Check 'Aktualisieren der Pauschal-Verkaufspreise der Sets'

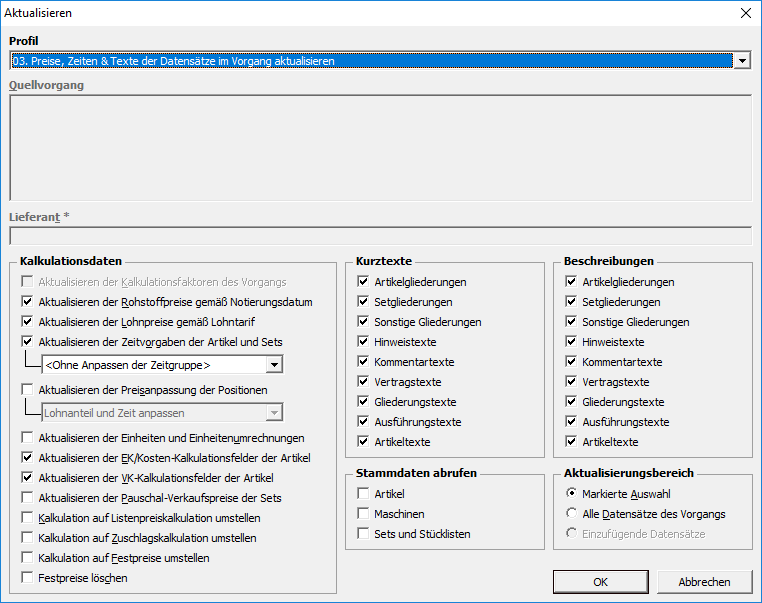coord(28,498)
